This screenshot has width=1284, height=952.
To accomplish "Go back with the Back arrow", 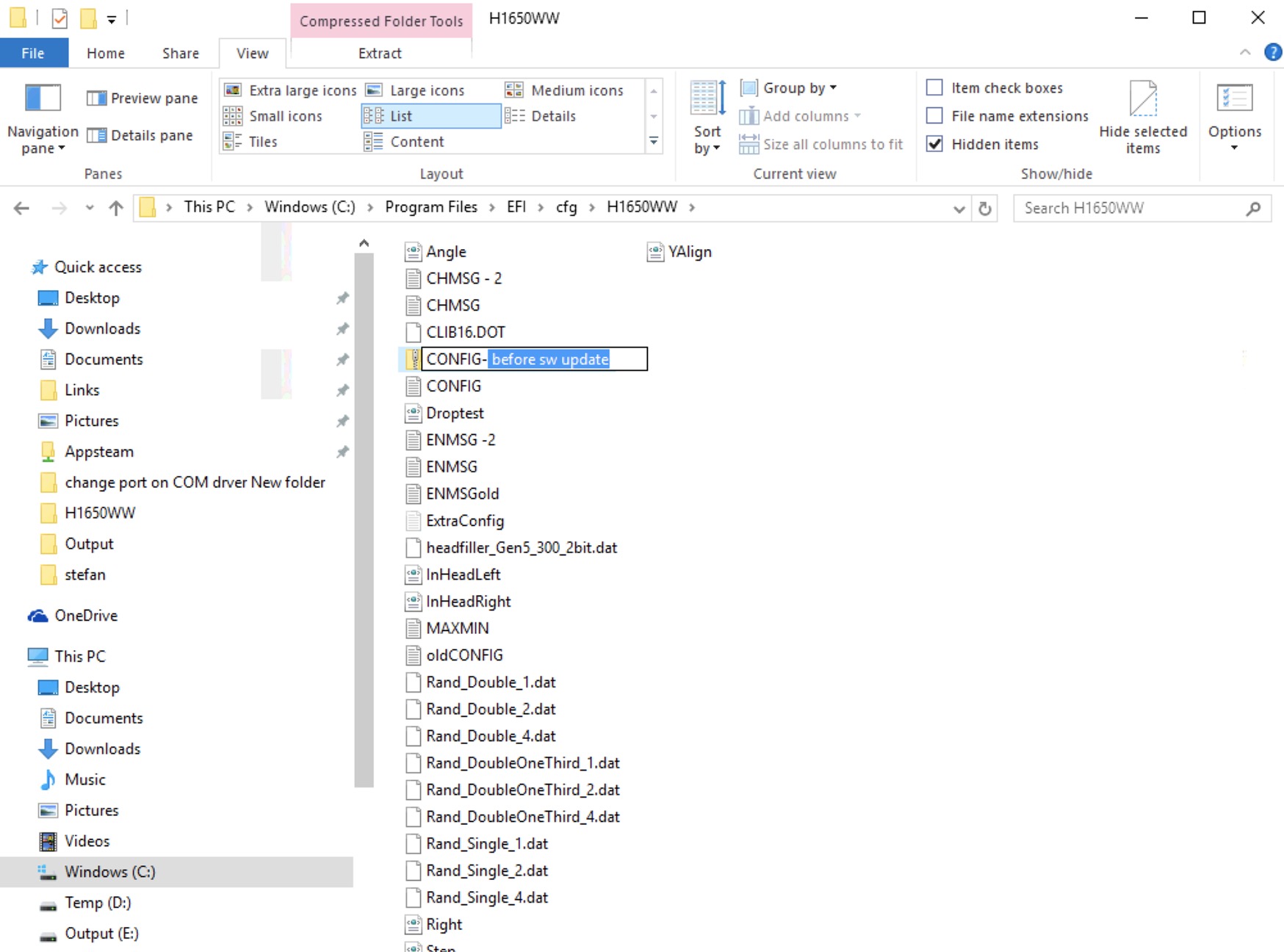I will click(22, 208).
